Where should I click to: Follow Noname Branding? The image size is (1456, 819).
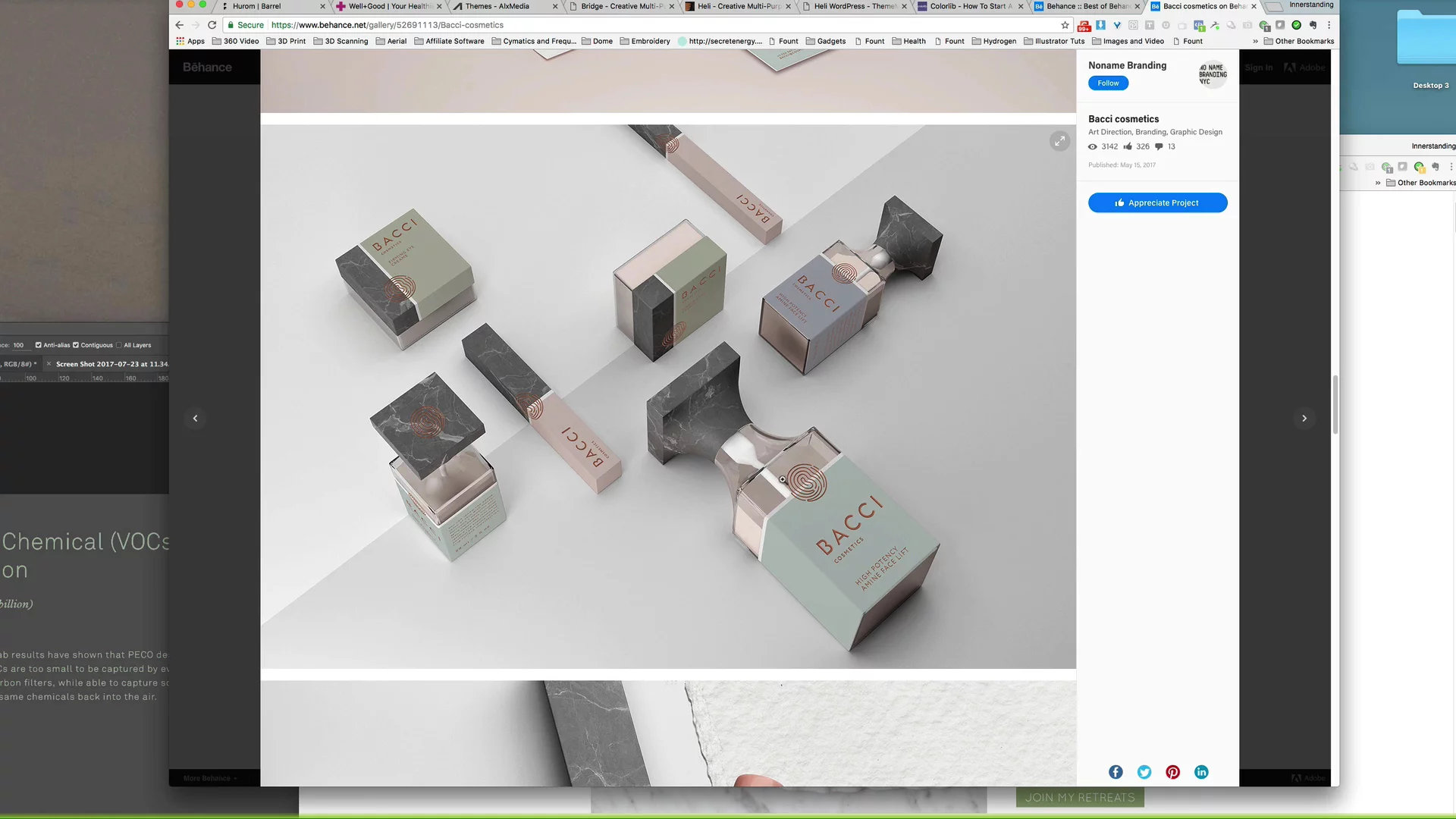click(x=1108, y=83)
